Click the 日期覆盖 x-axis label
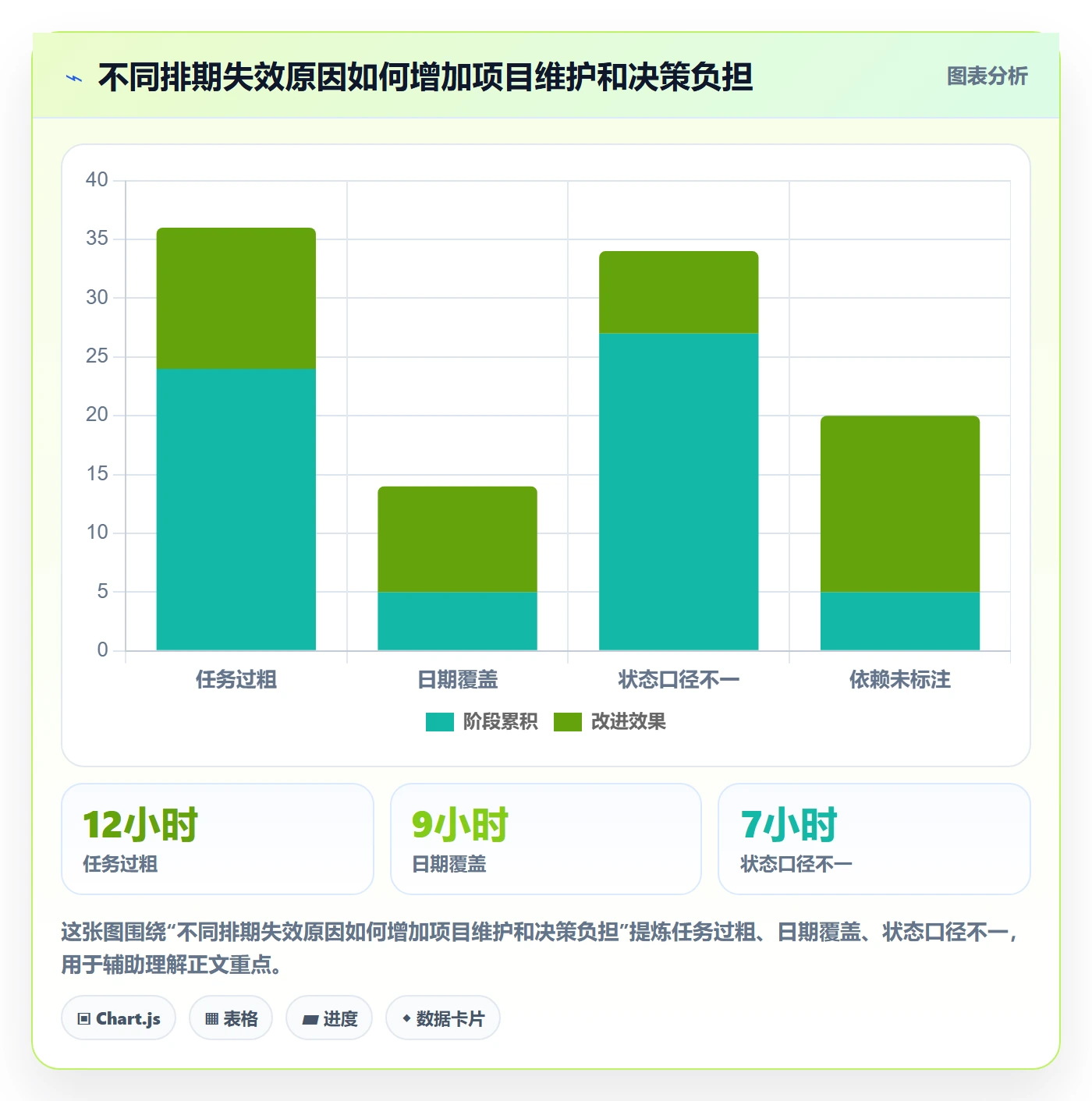The width and height of the screenshot is (1092, 1101). pos(458,680)
